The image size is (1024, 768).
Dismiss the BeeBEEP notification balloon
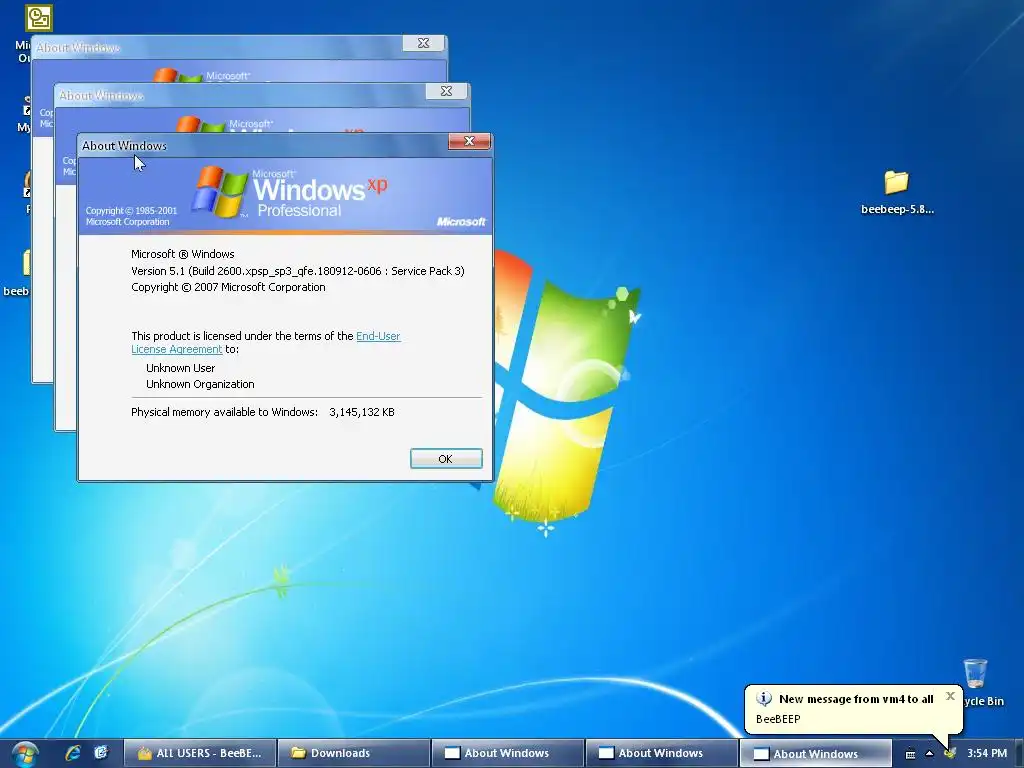click(950, 696)
